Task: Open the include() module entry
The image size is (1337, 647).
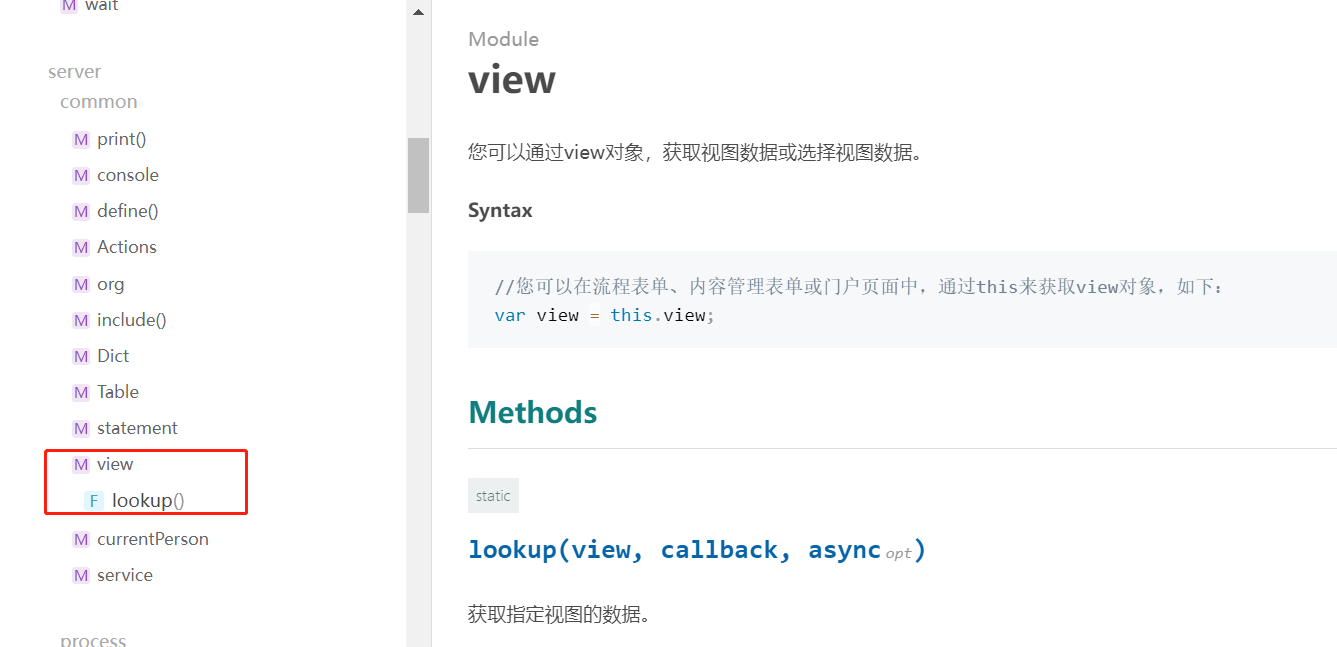Action: (x=131, y=320)
